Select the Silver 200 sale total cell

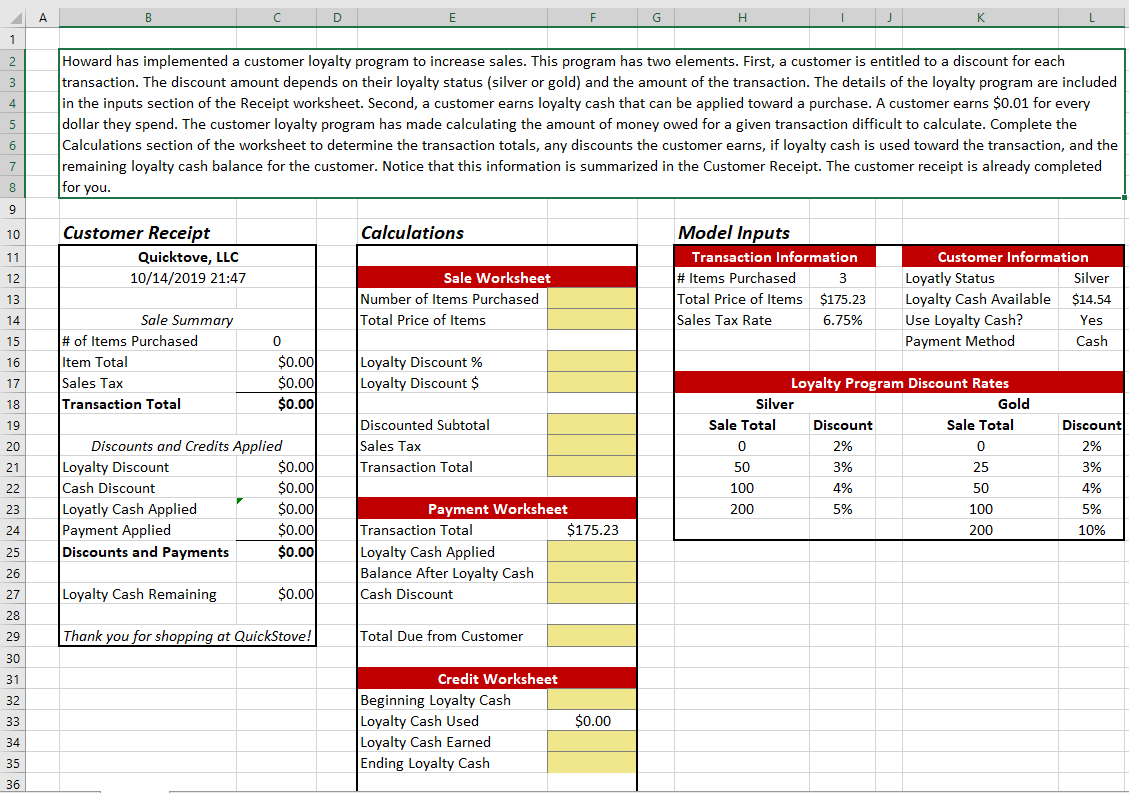742,509
